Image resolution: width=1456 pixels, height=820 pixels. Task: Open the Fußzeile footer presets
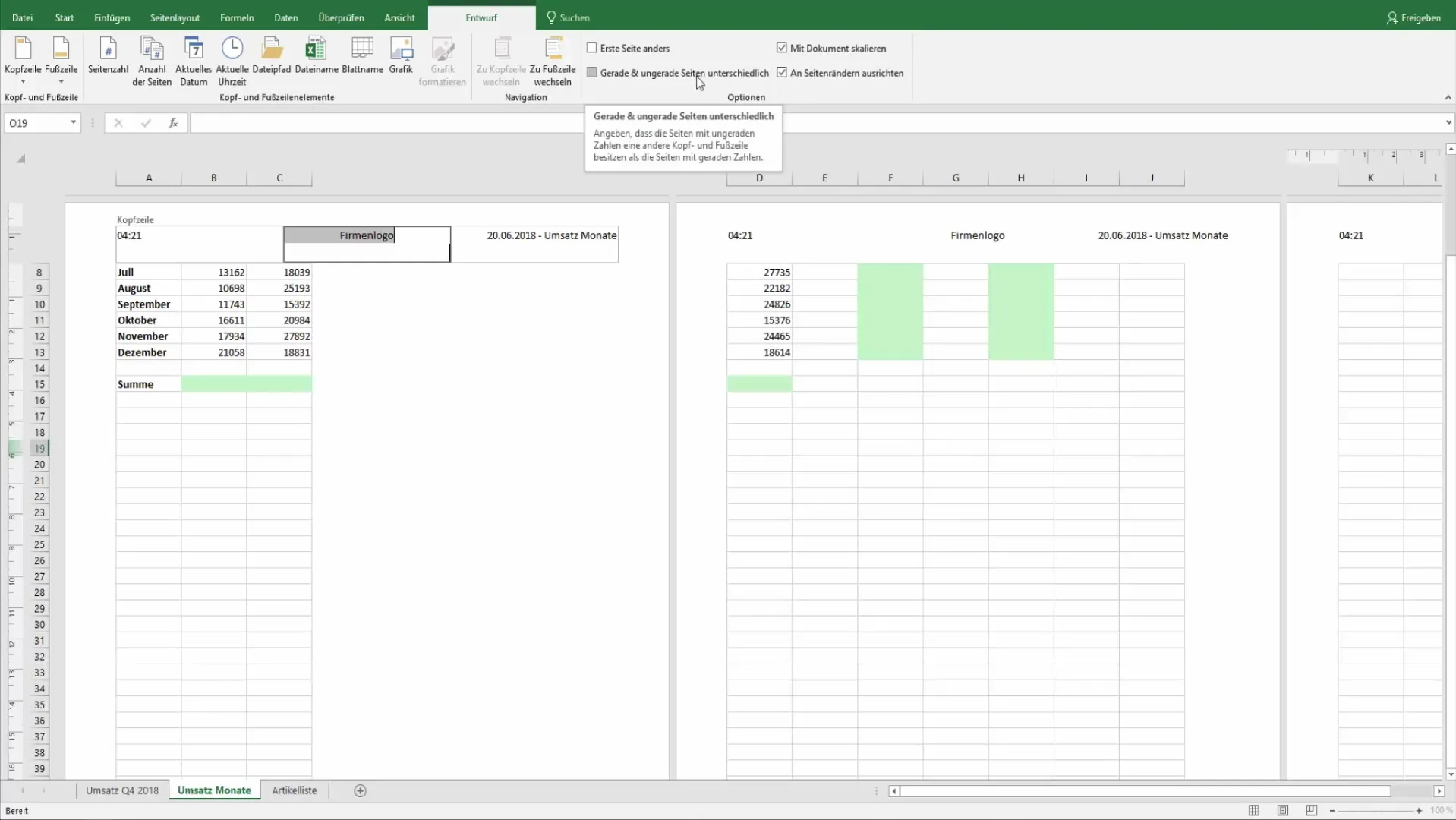pos(61,60)
